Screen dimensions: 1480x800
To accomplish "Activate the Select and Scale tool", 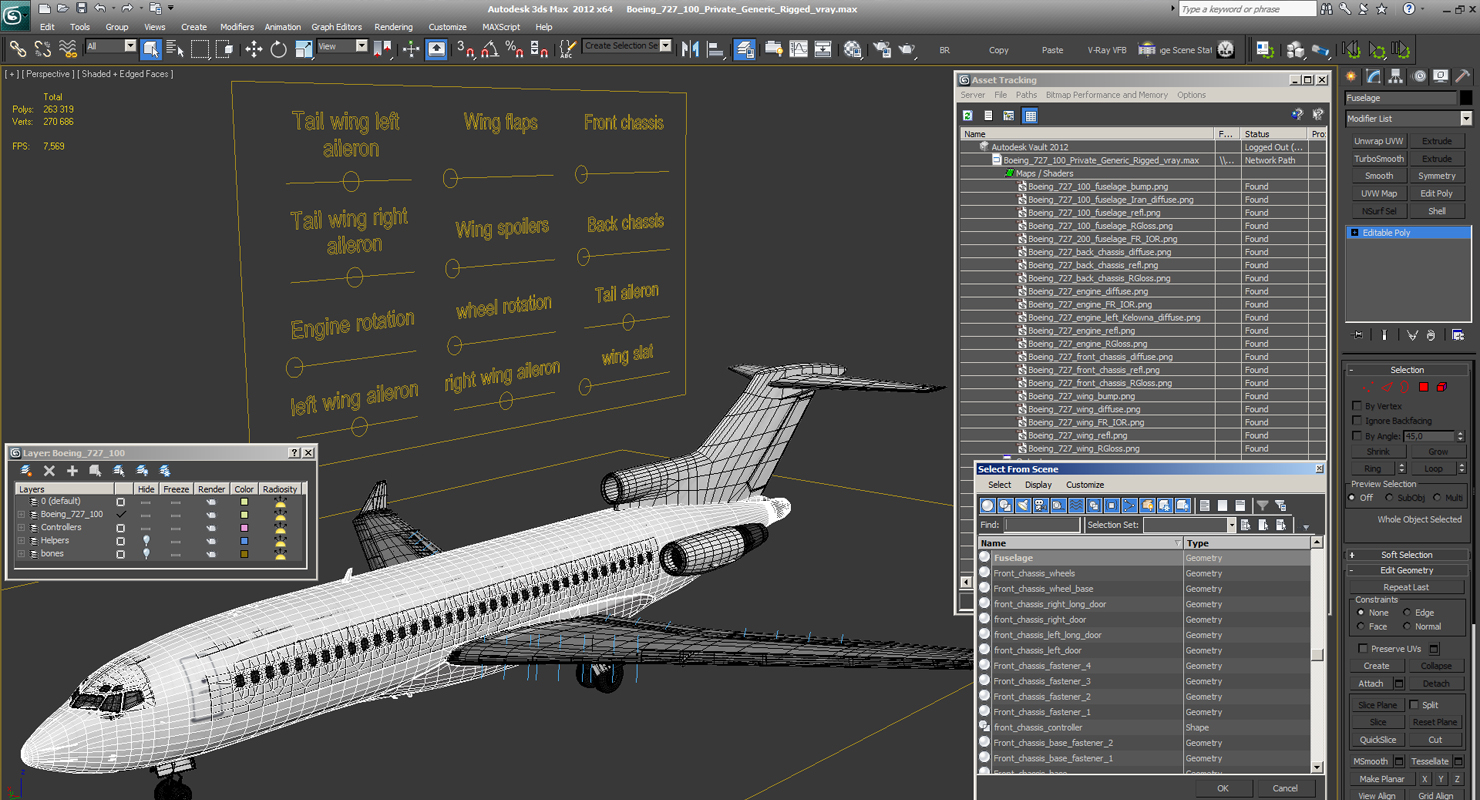I will tap(303, 48).
